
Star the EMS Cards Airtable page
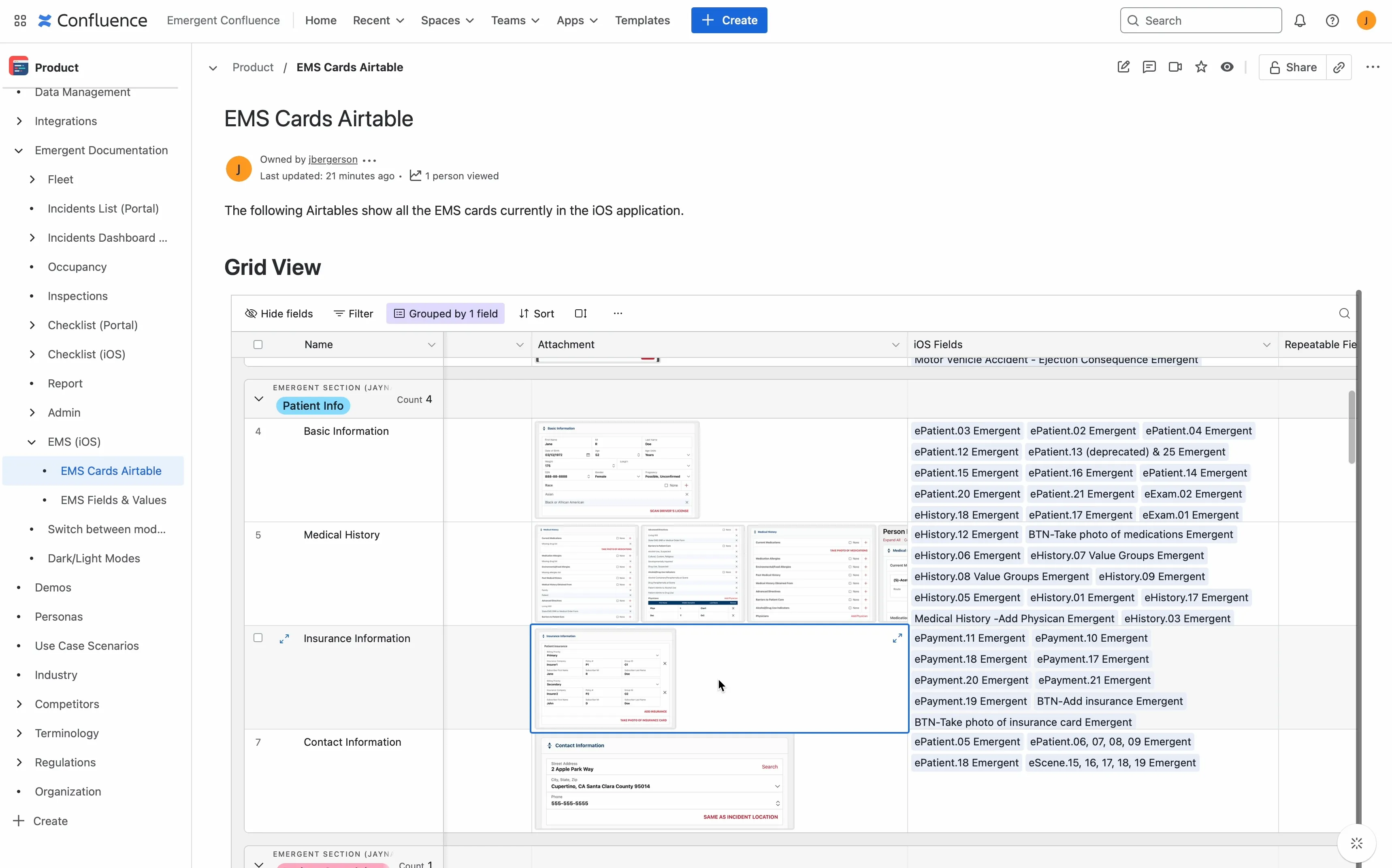(x=1201, y=66)
